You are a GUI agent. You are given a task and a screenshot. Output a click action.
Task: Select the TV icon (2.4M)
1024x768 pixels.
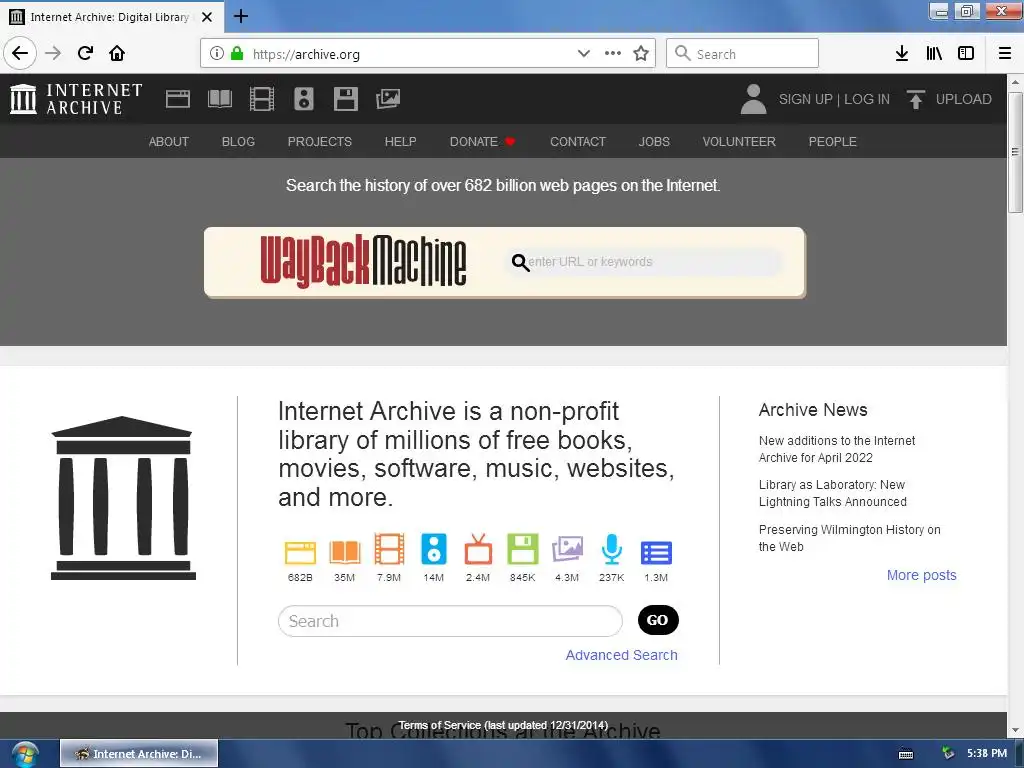pyautogui.click(x=478, y=549)
